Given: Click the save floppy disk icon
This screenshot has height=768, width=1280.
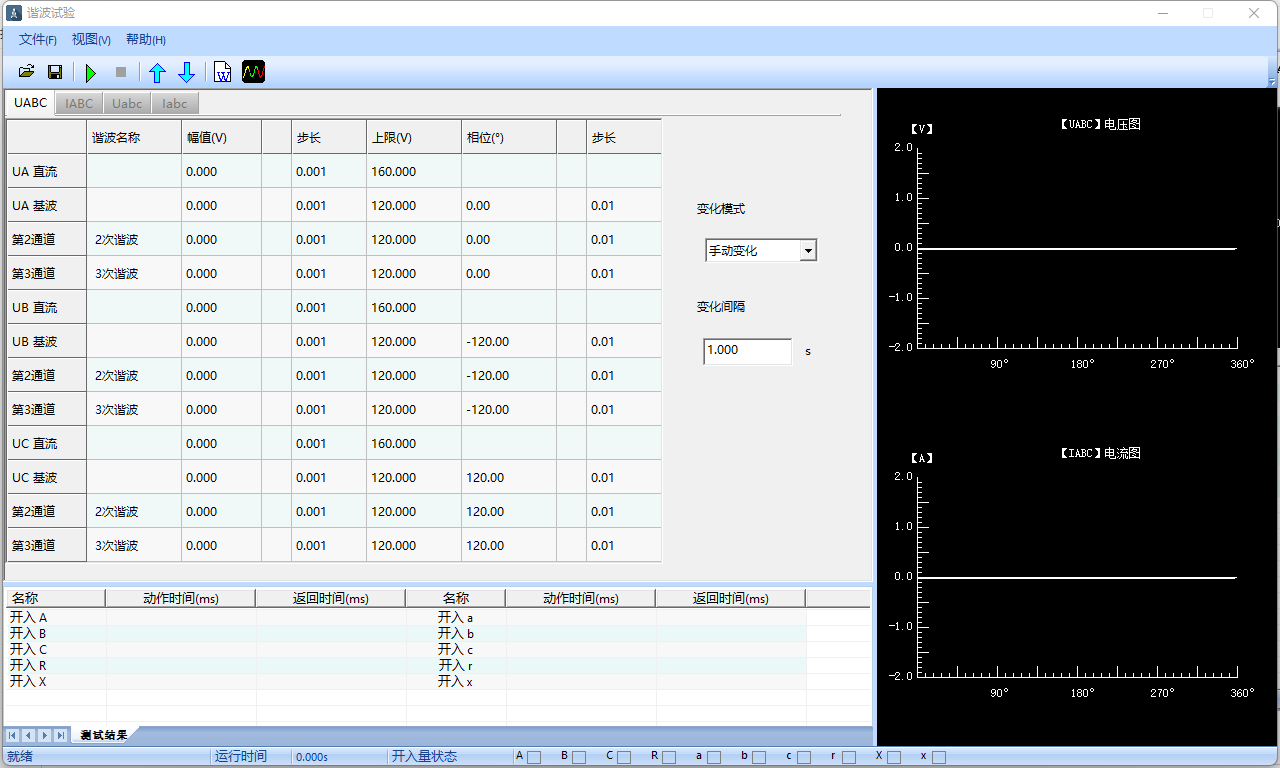Looking at the screenshot, I should pos(55,72).
